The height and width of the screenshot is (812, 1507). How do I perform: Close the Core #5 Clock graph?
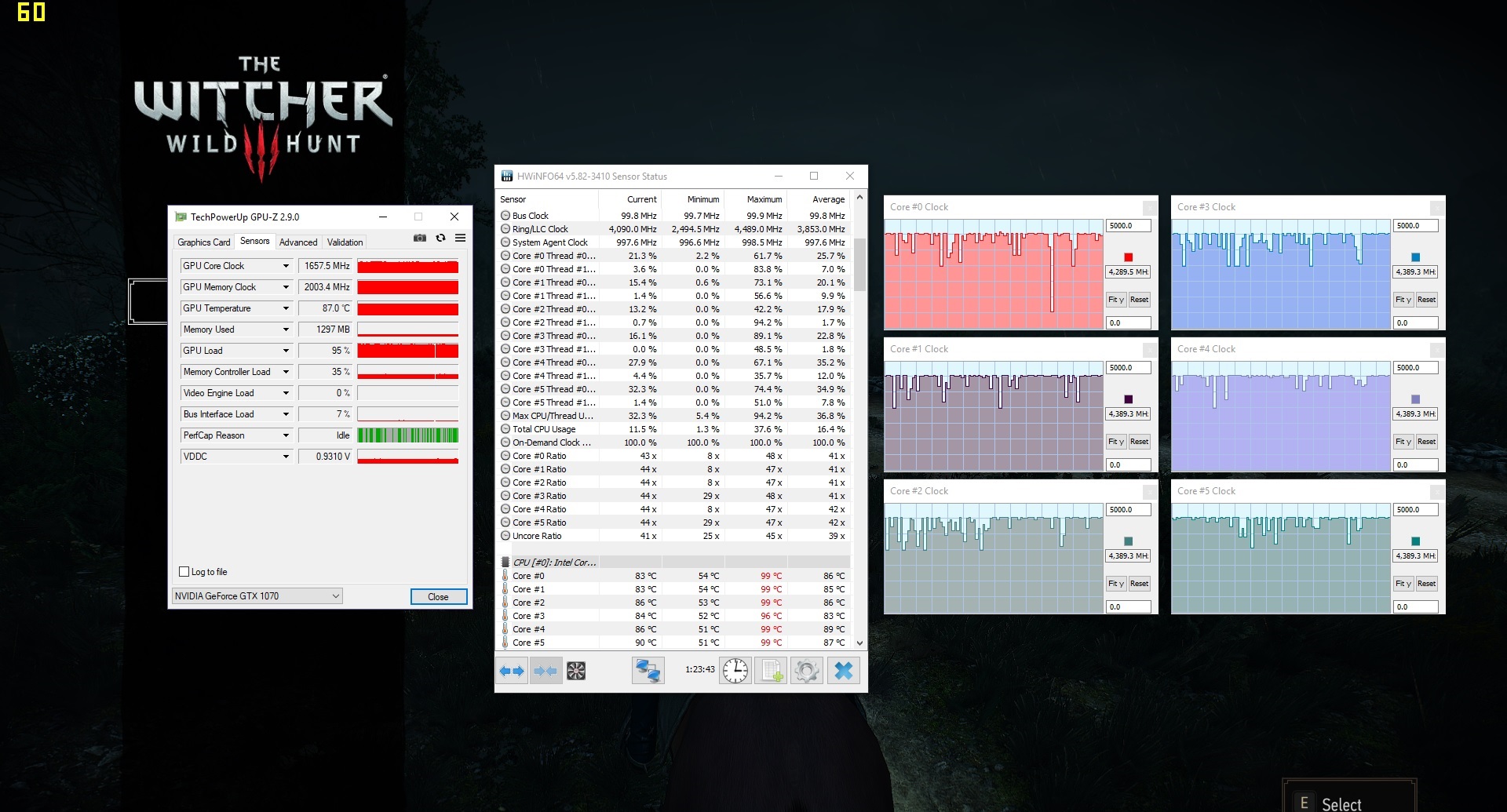pyautogui.click(x=1437, y=491)
